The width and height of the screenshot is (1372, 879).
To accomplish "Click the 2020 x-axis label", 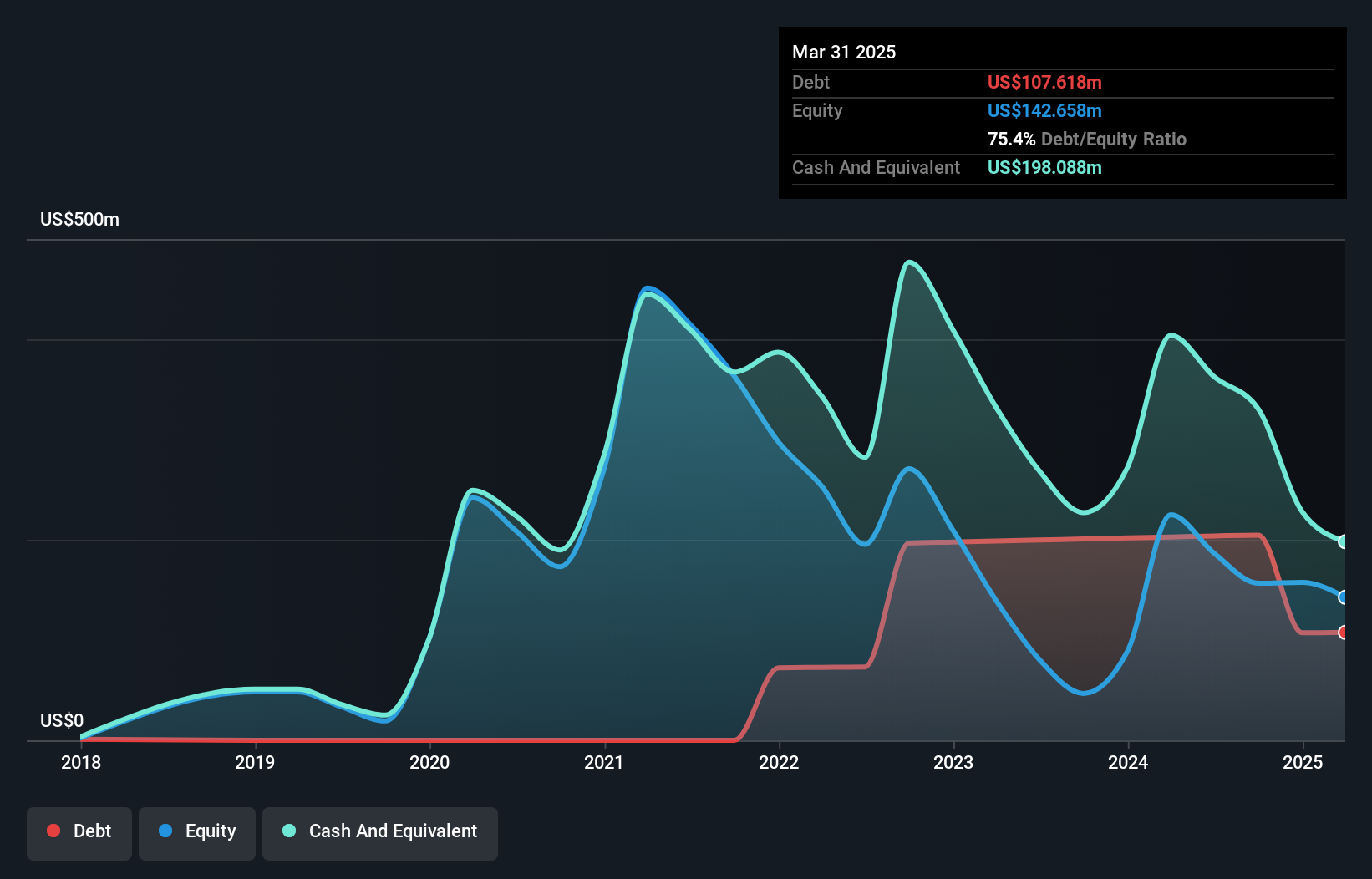I will [429, 762].
